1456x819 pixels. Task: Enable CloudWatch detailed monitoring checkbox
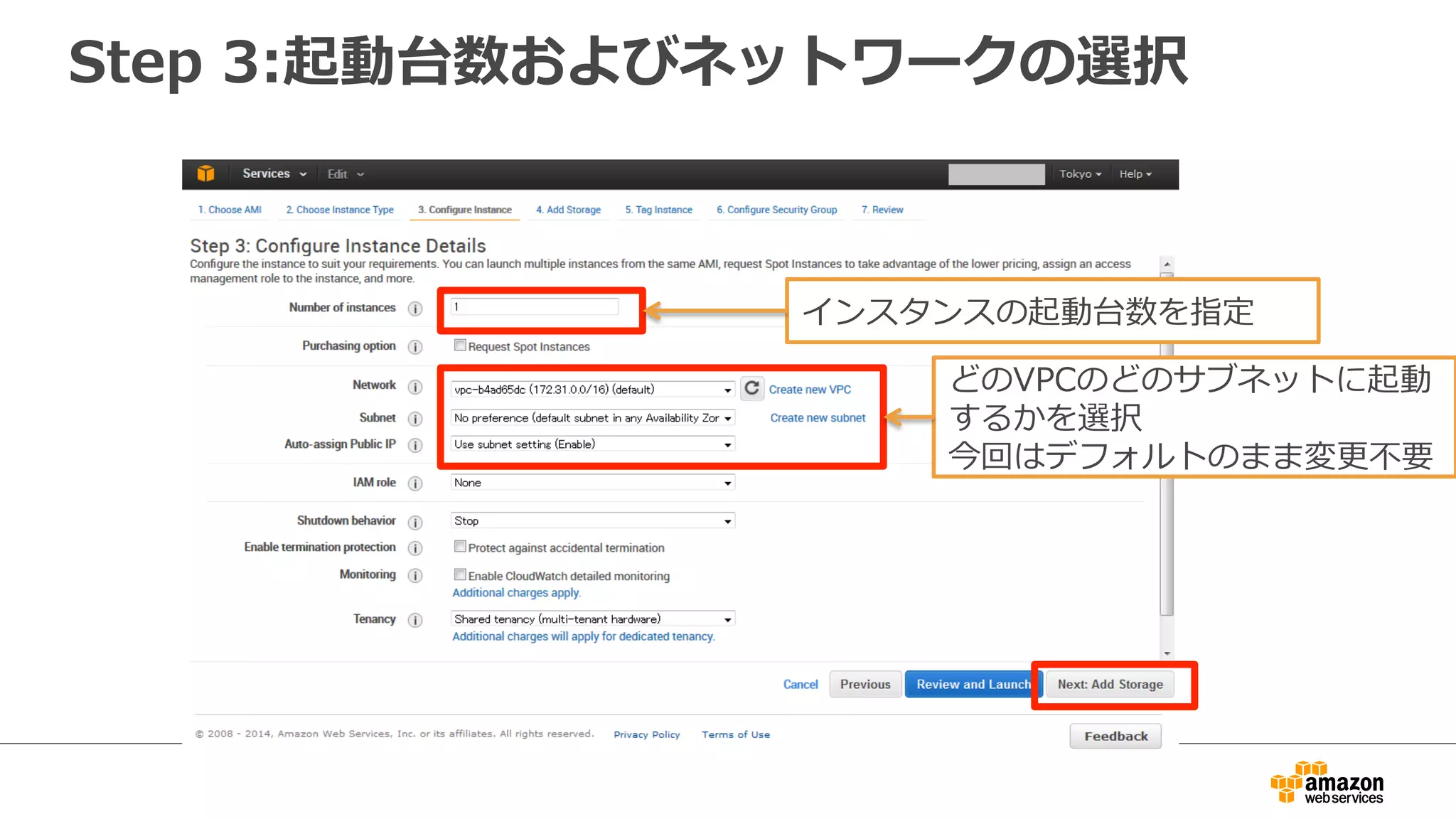(x=460, y=574)
